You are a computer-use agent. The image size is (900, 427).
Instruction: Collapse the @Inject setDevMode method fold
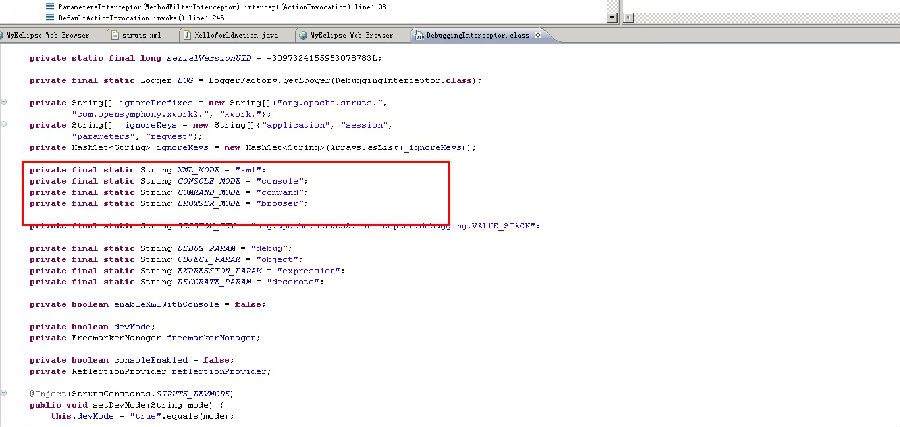click(4, 394)
